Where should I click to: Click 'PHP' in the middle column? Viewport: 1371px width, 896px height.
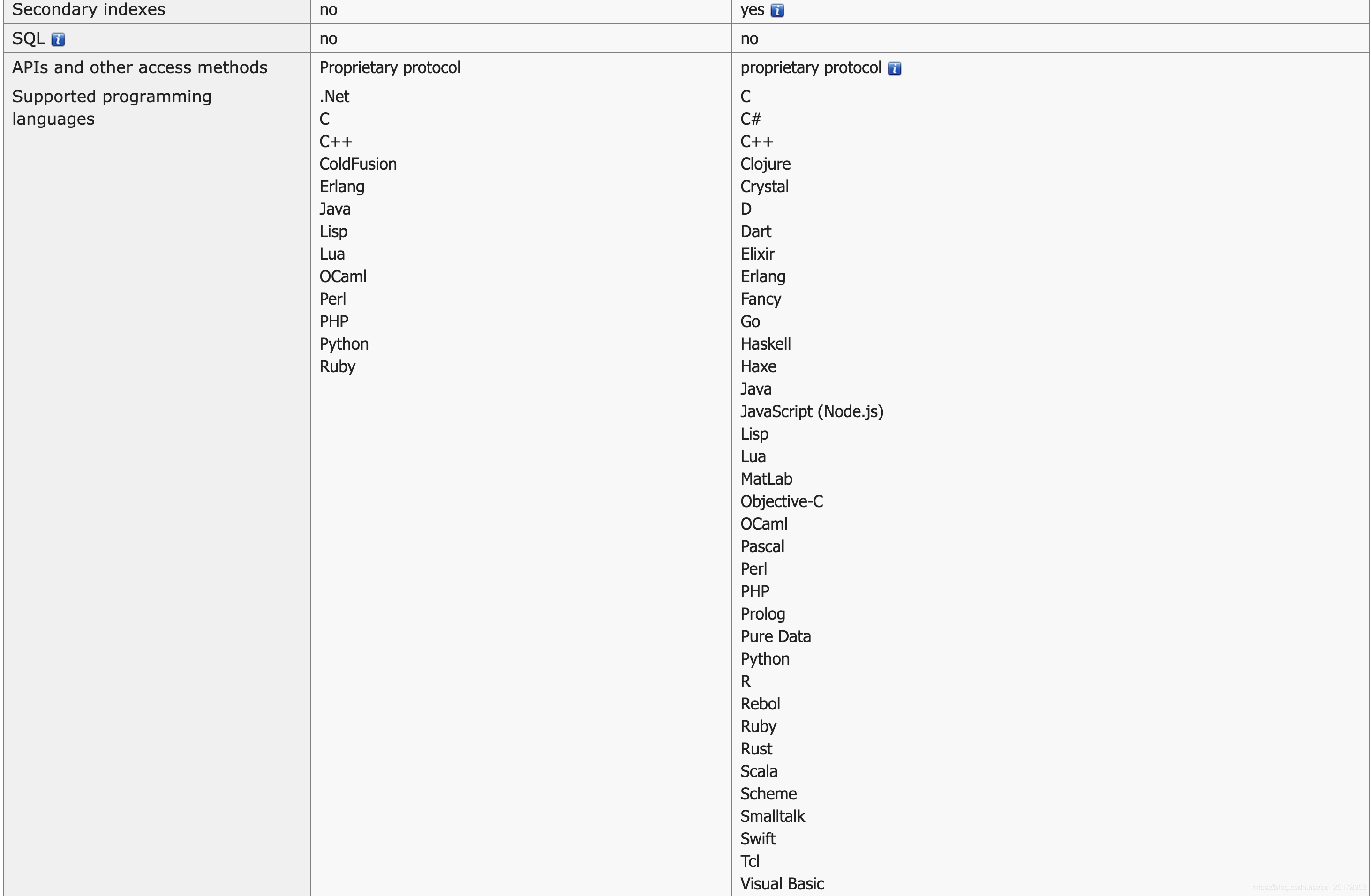[x=334, y=321]
